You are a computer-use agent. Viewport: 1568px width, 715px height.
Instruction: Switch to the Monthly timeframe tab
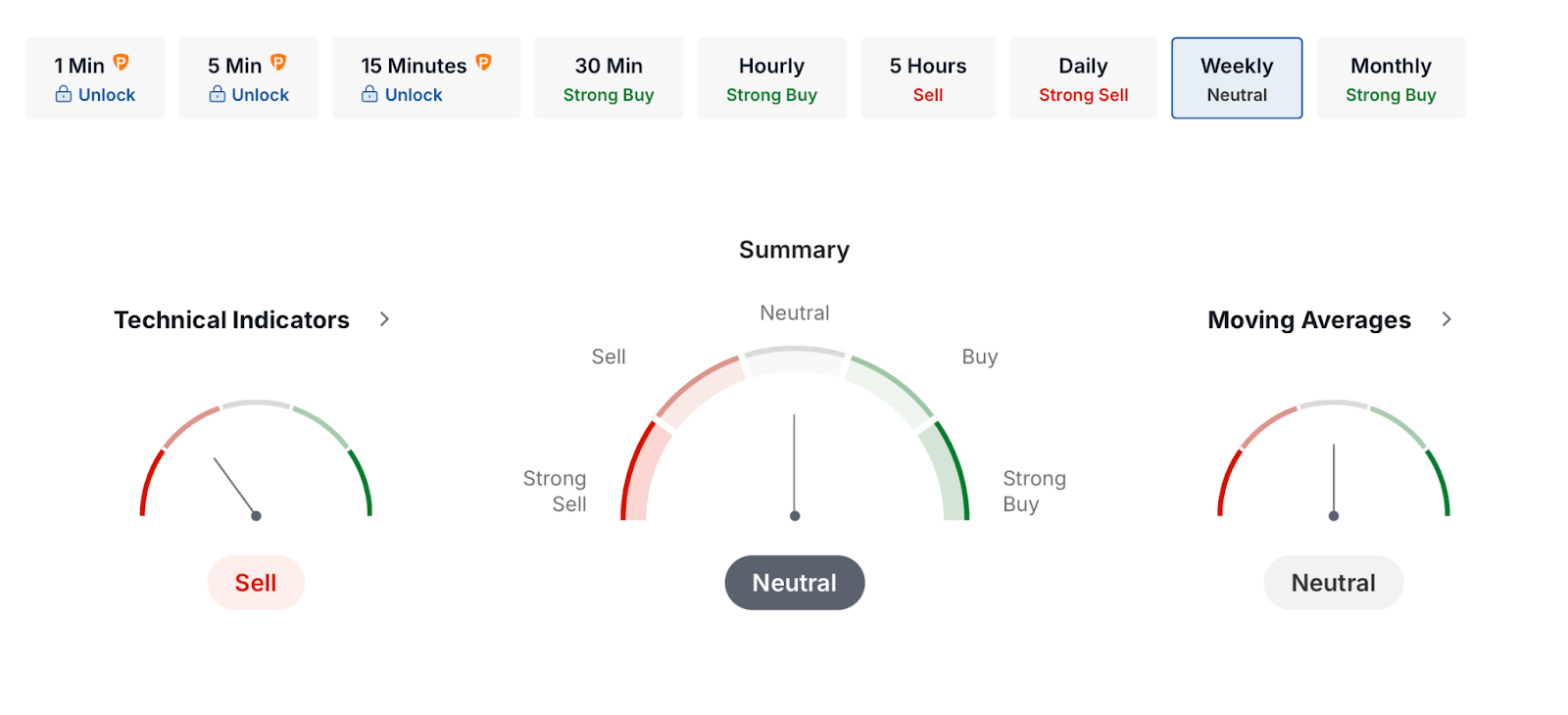(x=1391, y=78)
